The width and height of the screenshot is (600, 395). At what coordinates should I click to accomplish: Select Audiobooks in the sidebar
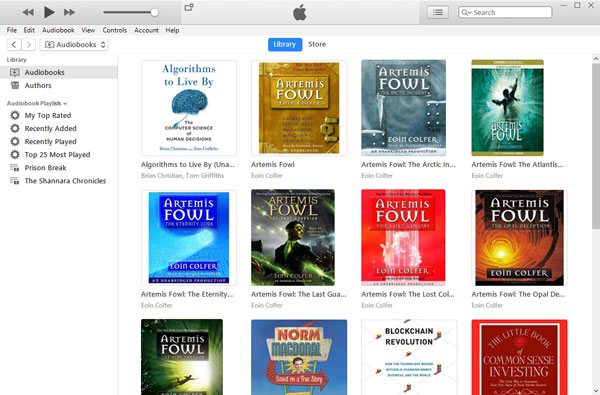tap(59, 72)
